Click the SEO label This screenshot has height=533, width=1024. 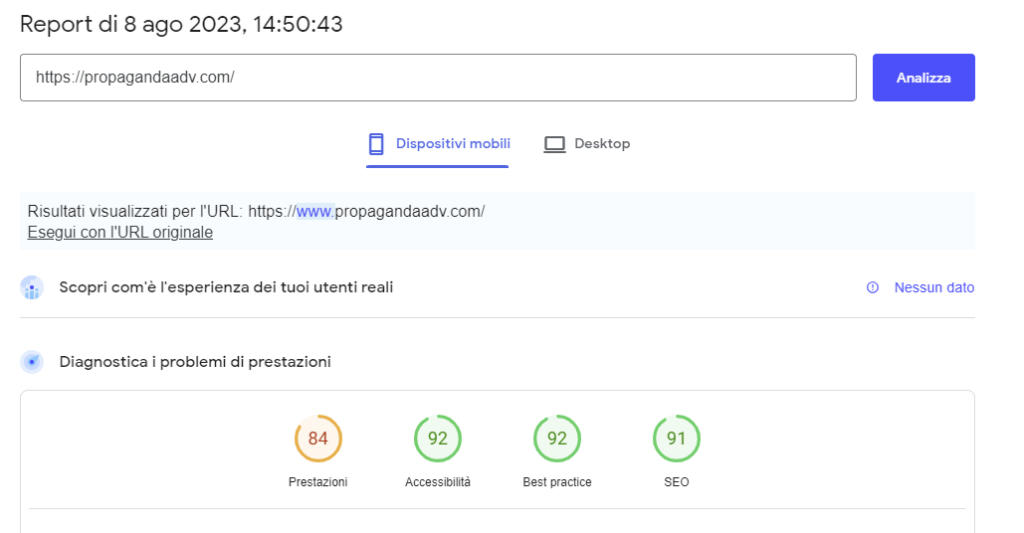point(677,482)
